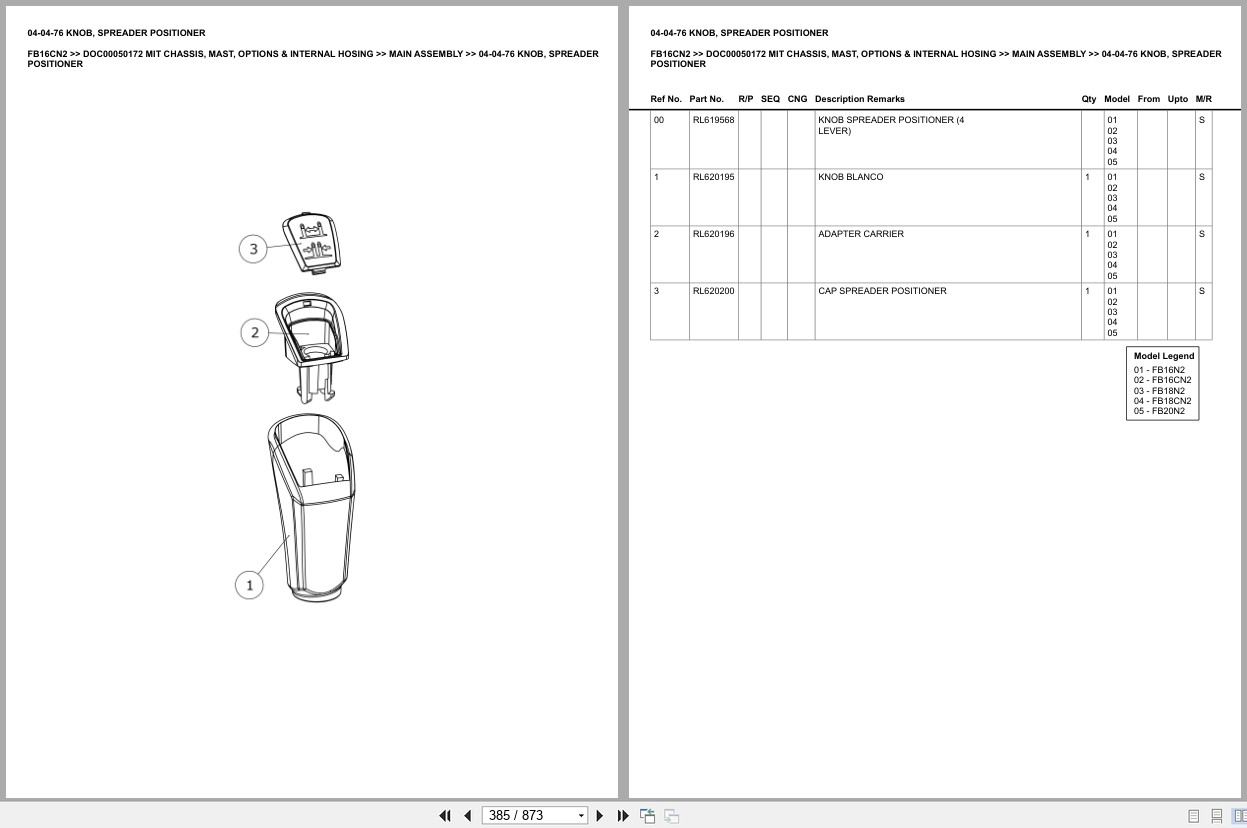Click legend entry 02 - FB16CN2

tap(1162, 380)
